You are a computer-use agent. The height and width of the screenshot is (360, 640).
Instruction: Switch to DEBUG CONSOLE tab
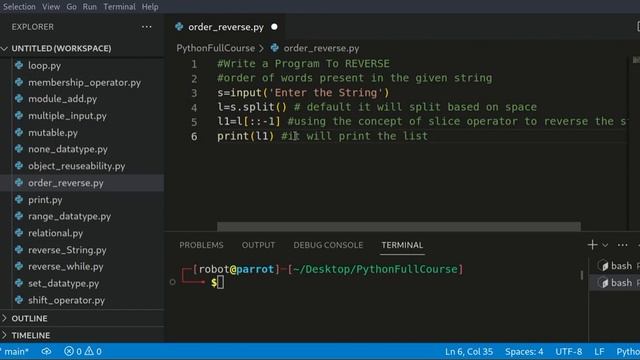coord(328,245)
